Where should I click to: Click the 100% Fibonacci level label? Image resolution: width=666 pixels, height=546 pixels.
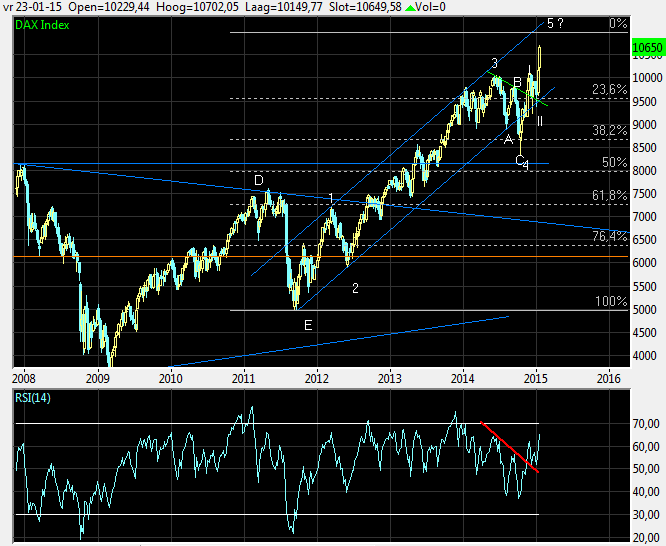[611, 301]
